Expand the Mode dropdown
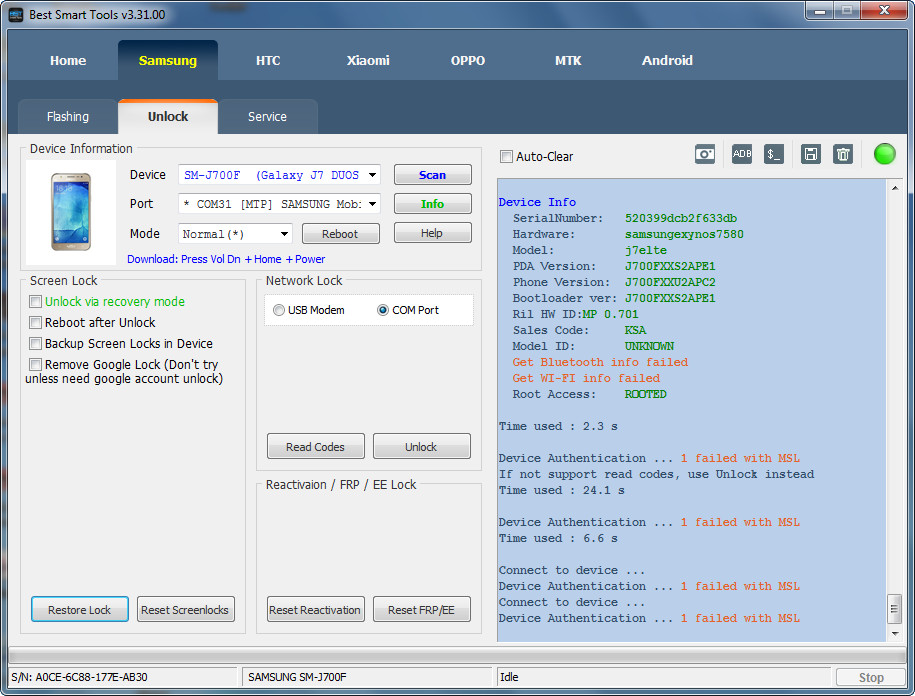 click(284, 234)
